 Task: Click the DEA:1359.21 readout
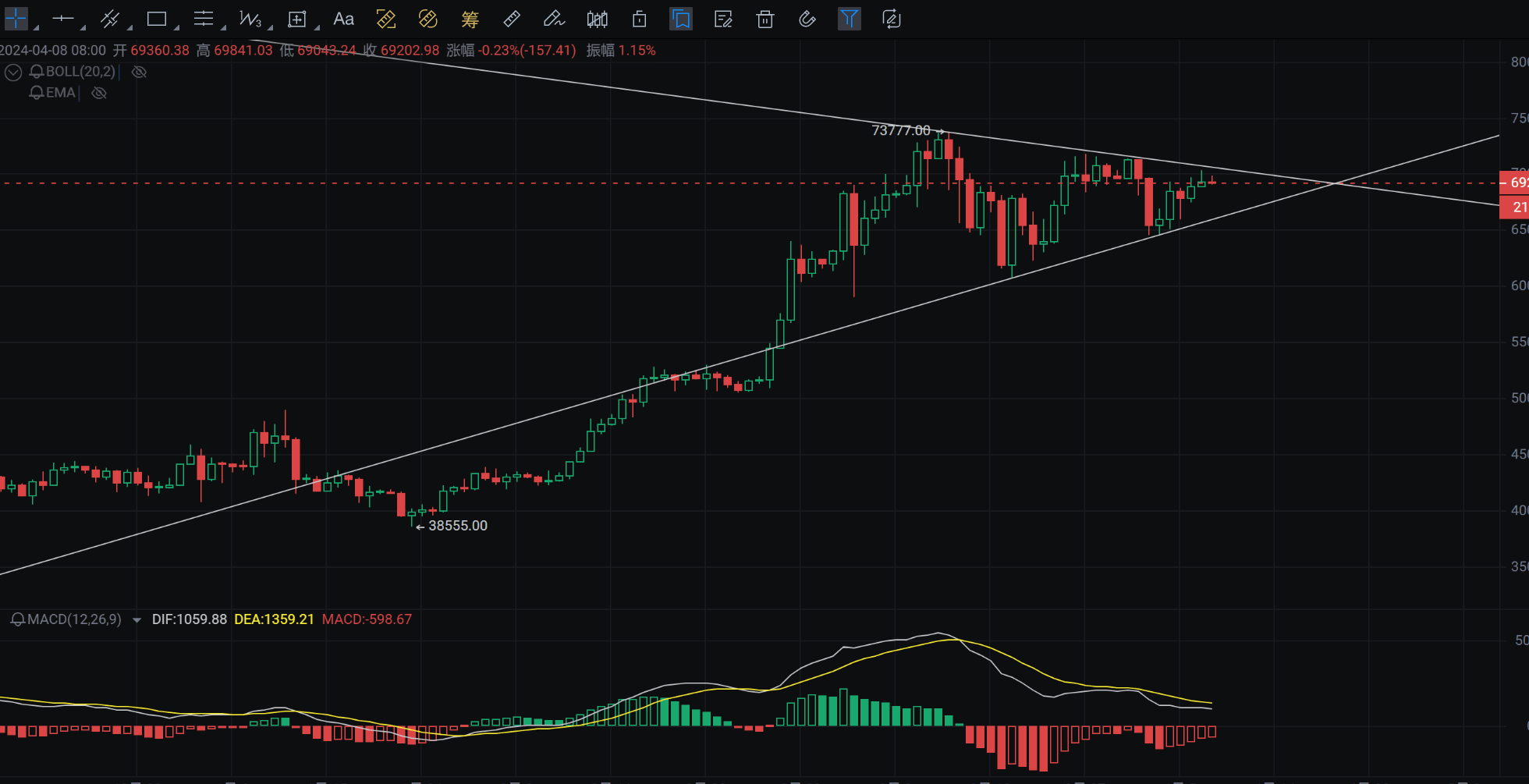[x=275, y=619]
